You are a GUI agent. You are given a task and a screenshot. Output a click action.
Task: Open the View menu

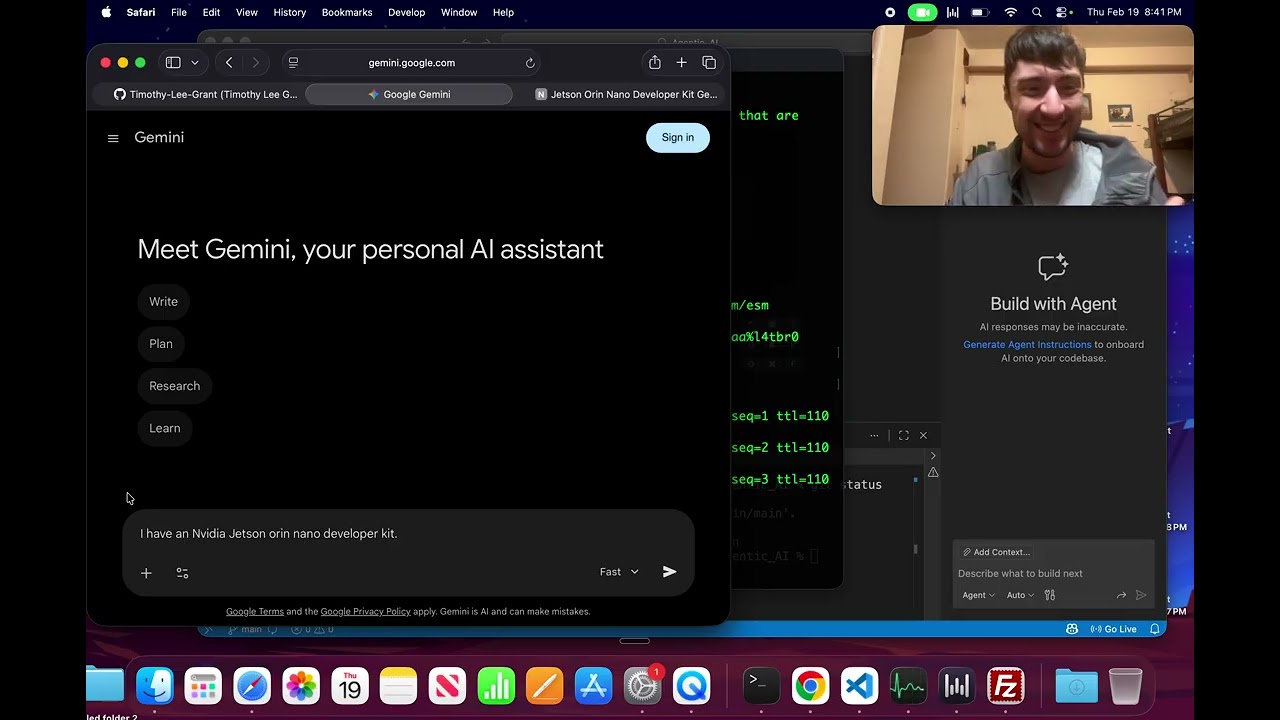coord(246,12)
